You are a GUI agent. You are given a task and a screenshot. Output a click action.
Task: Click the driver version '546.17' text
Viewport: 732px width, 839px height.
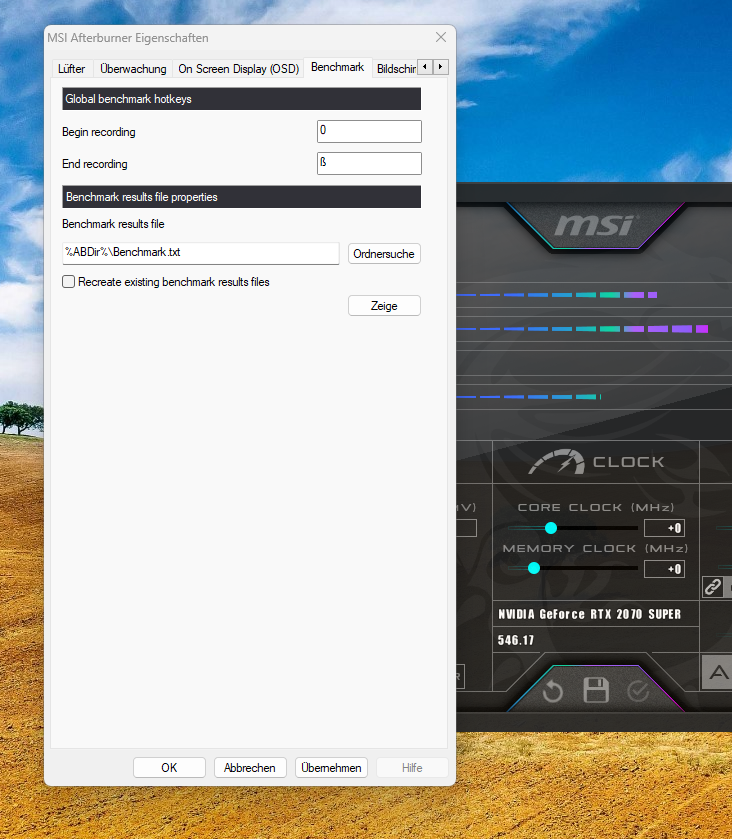(x=516, y=640)
